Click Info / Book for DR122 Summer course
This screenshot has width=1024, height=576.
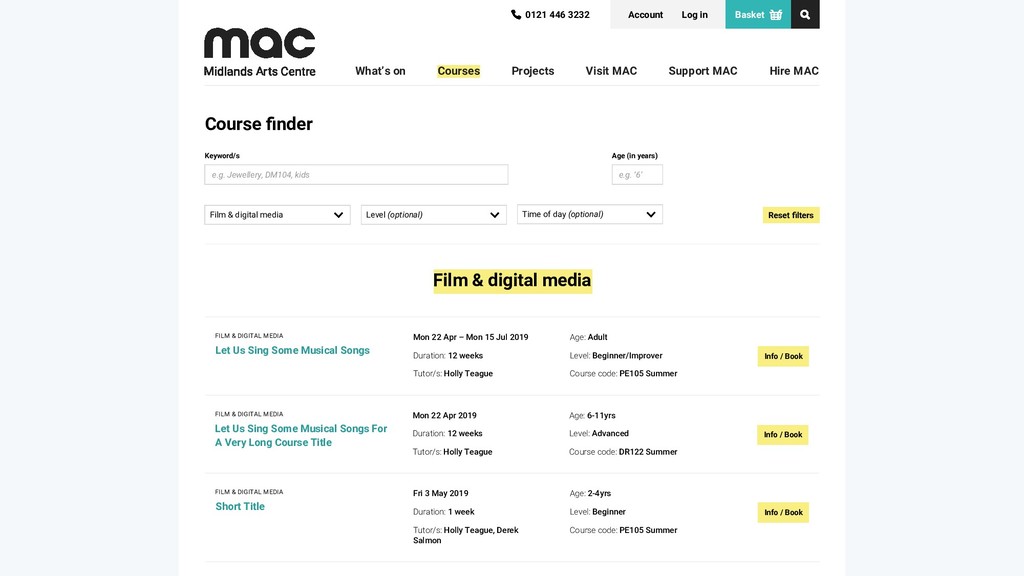coord(783,434)
